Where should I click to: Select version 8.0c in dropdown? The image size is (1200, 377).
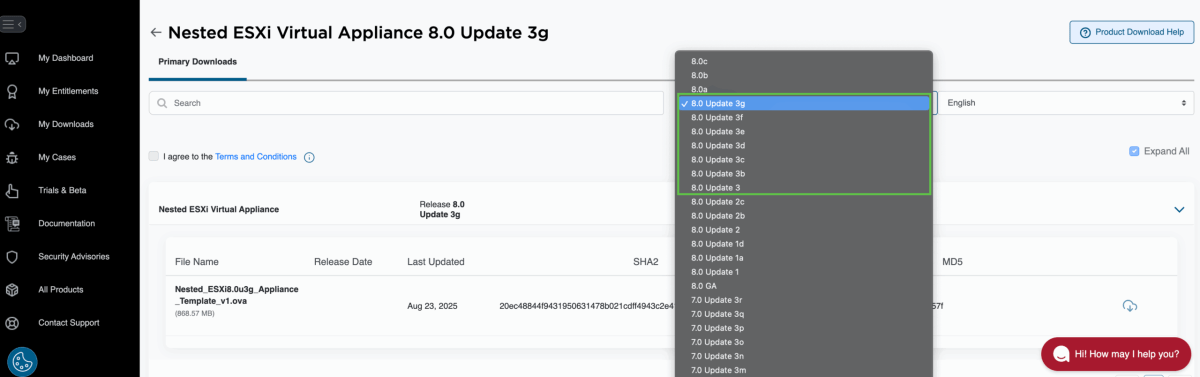tap(804, 61)
